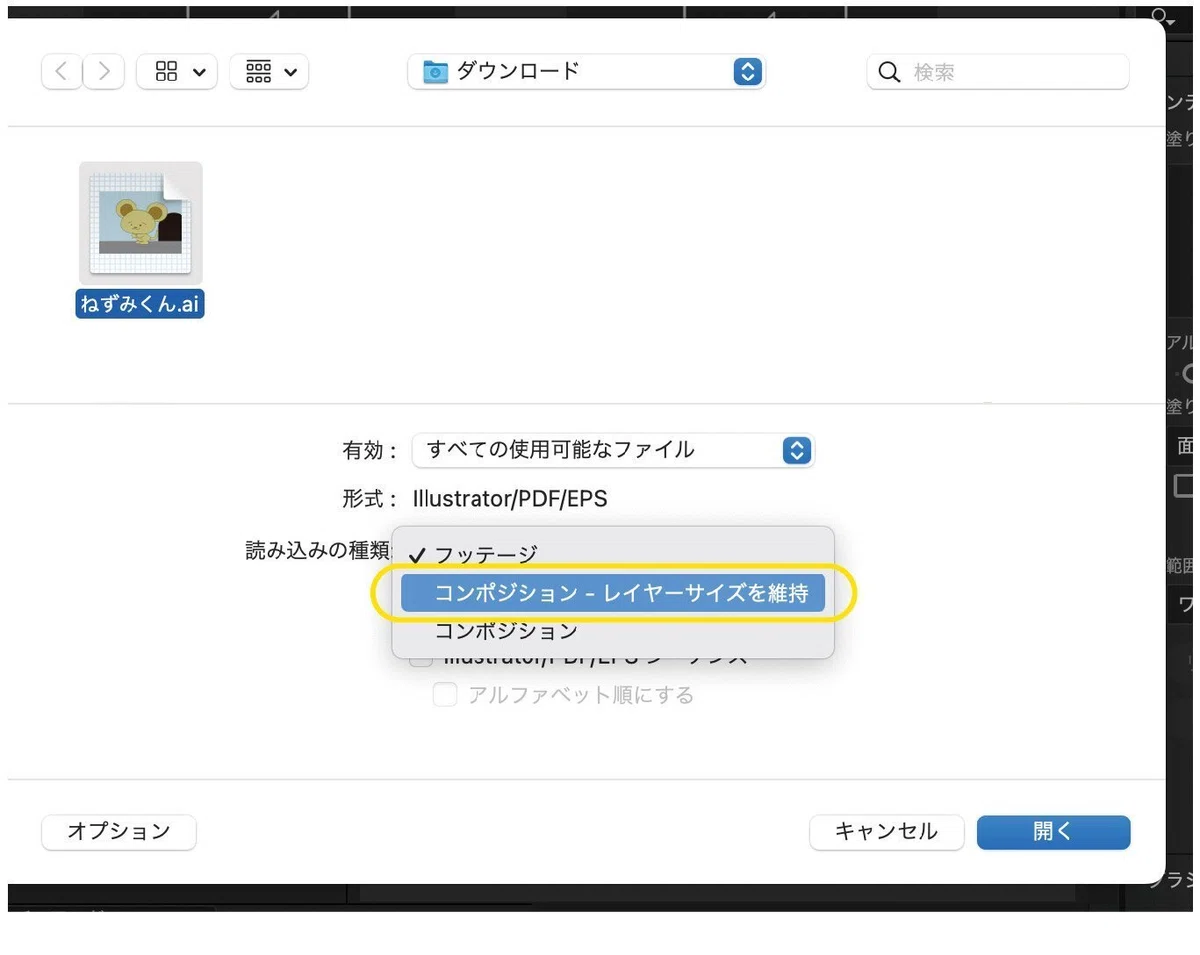
Task: Click the オプション button
Action: (119, 832)
